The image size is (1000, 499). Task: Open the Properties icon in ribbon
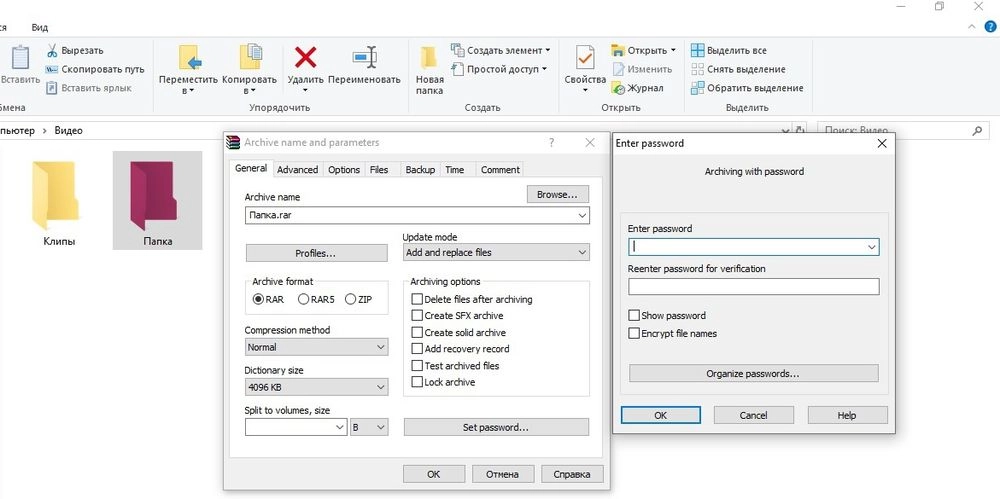pyautogui.click(x=585, y=58)
